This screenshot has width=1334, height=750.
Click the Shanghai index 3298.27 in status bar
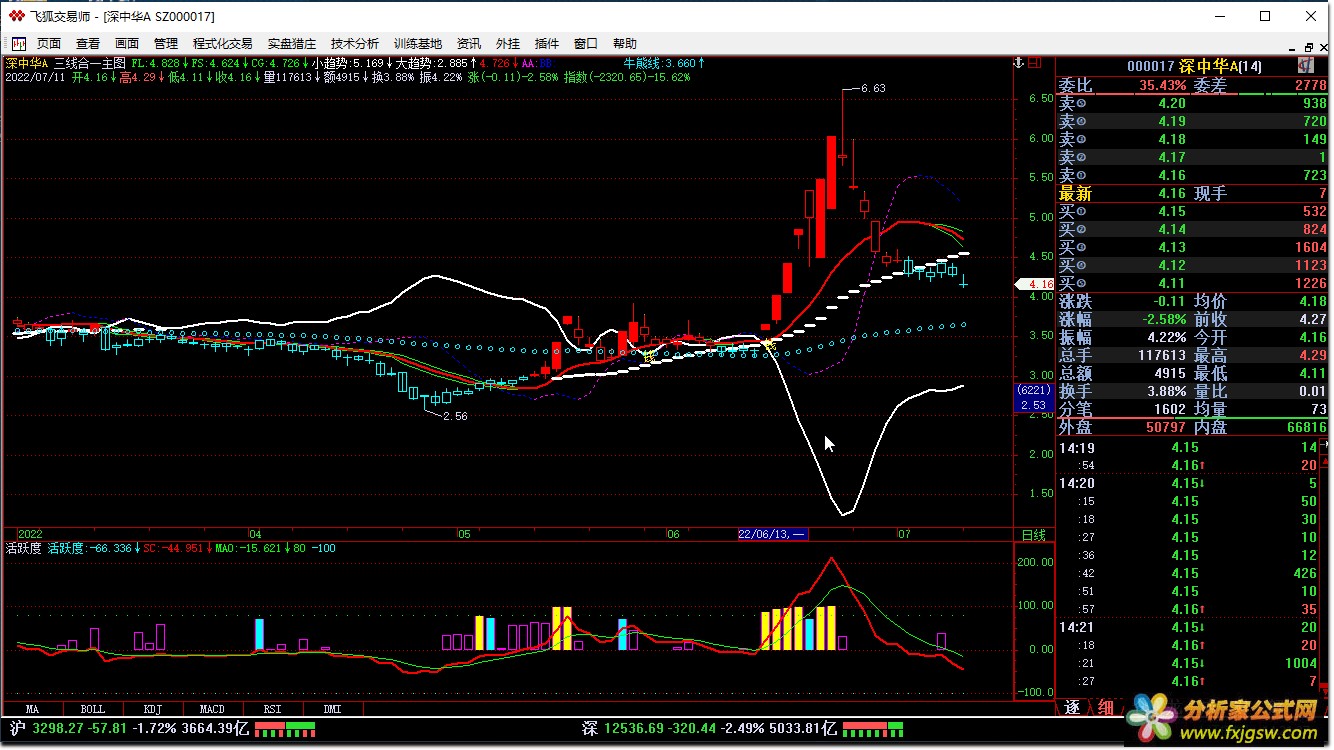pyautogui.click(x=58, y=728)
